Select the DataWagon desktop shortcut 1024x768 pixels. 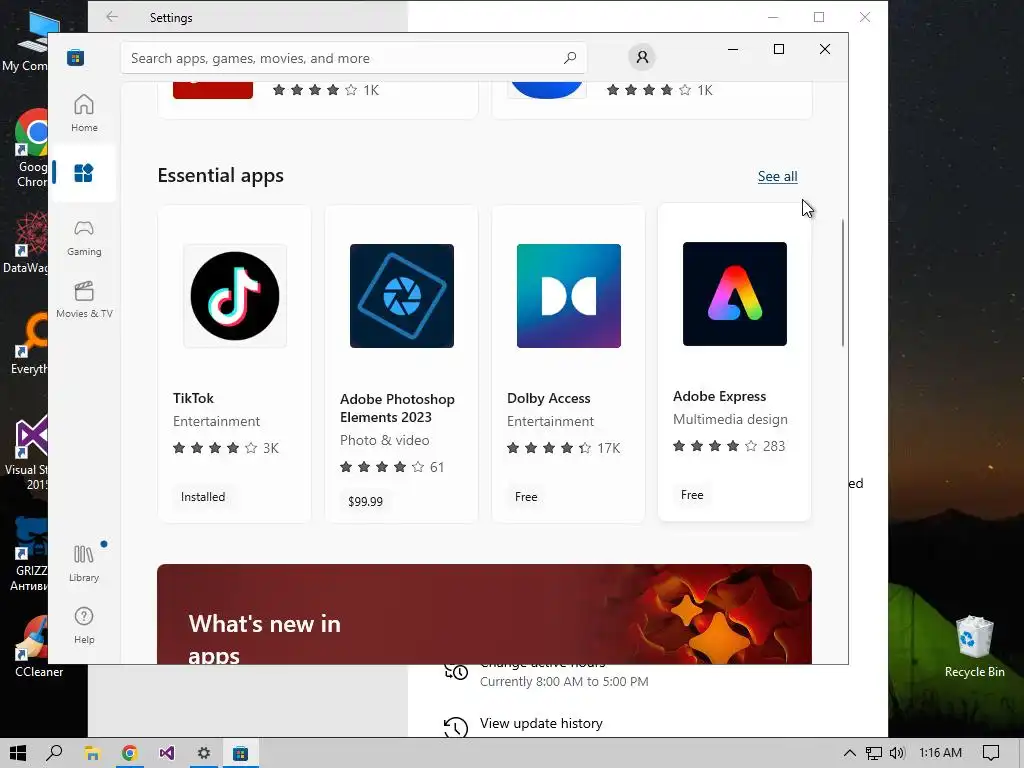click(x=26, y=242)
